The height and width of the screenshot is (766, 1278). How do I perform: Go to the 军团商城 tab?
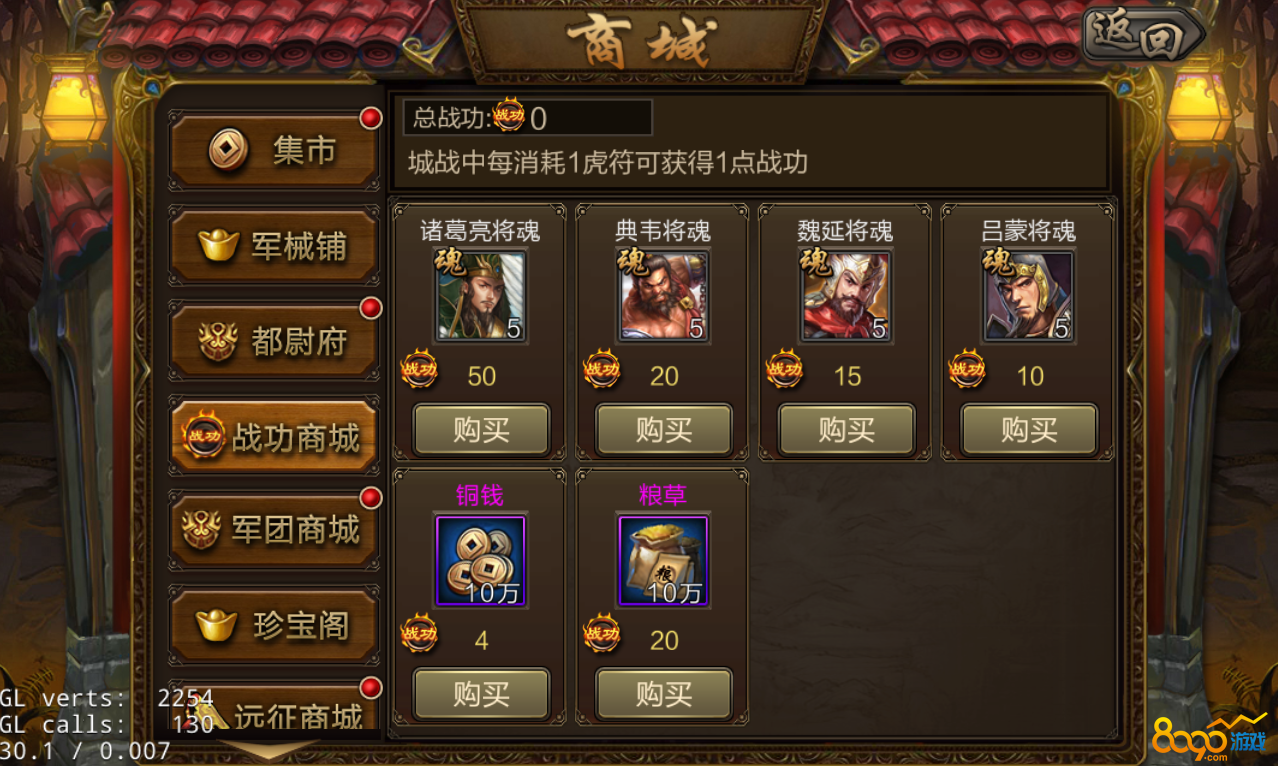pyautogui.click(x=274, y=530)
